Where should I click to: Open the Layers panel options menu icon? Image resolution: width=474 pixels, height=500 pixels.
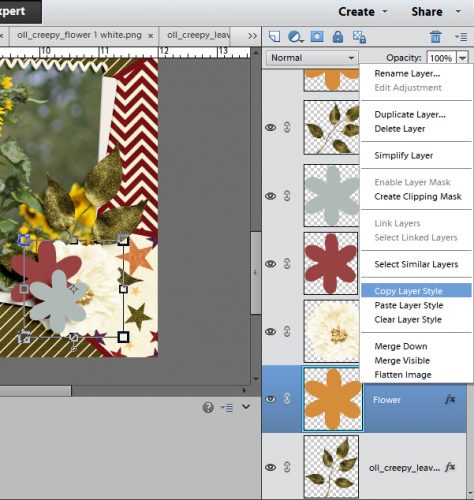[461, 37]
